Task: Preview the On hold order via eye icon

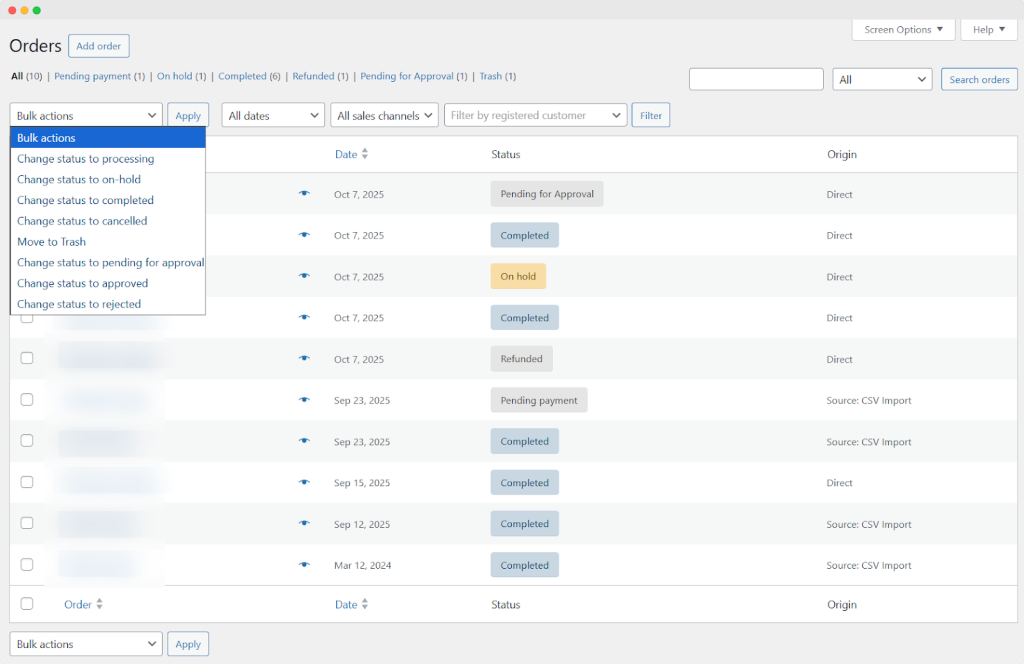Action: tap(304, 277)
